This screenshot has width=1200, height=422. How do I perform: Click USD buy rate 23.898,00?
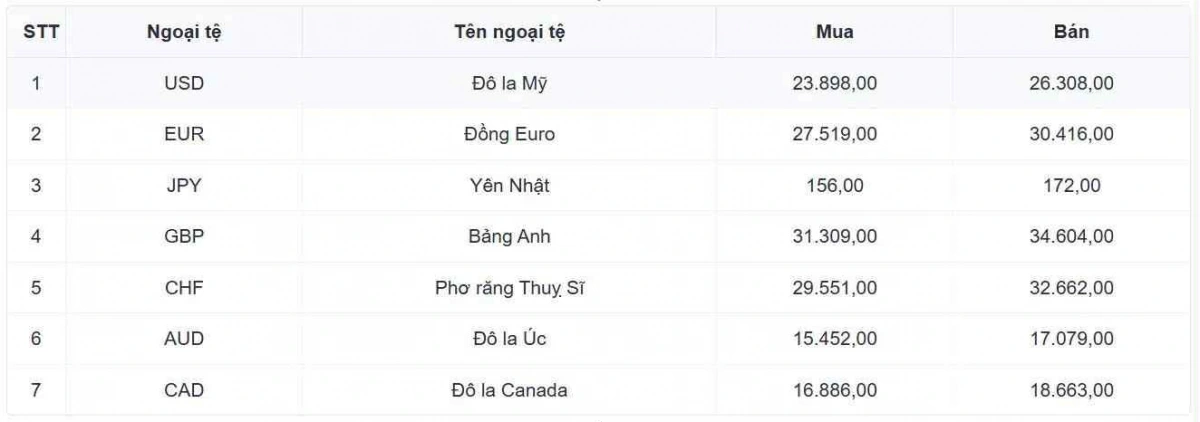[834, 84]
